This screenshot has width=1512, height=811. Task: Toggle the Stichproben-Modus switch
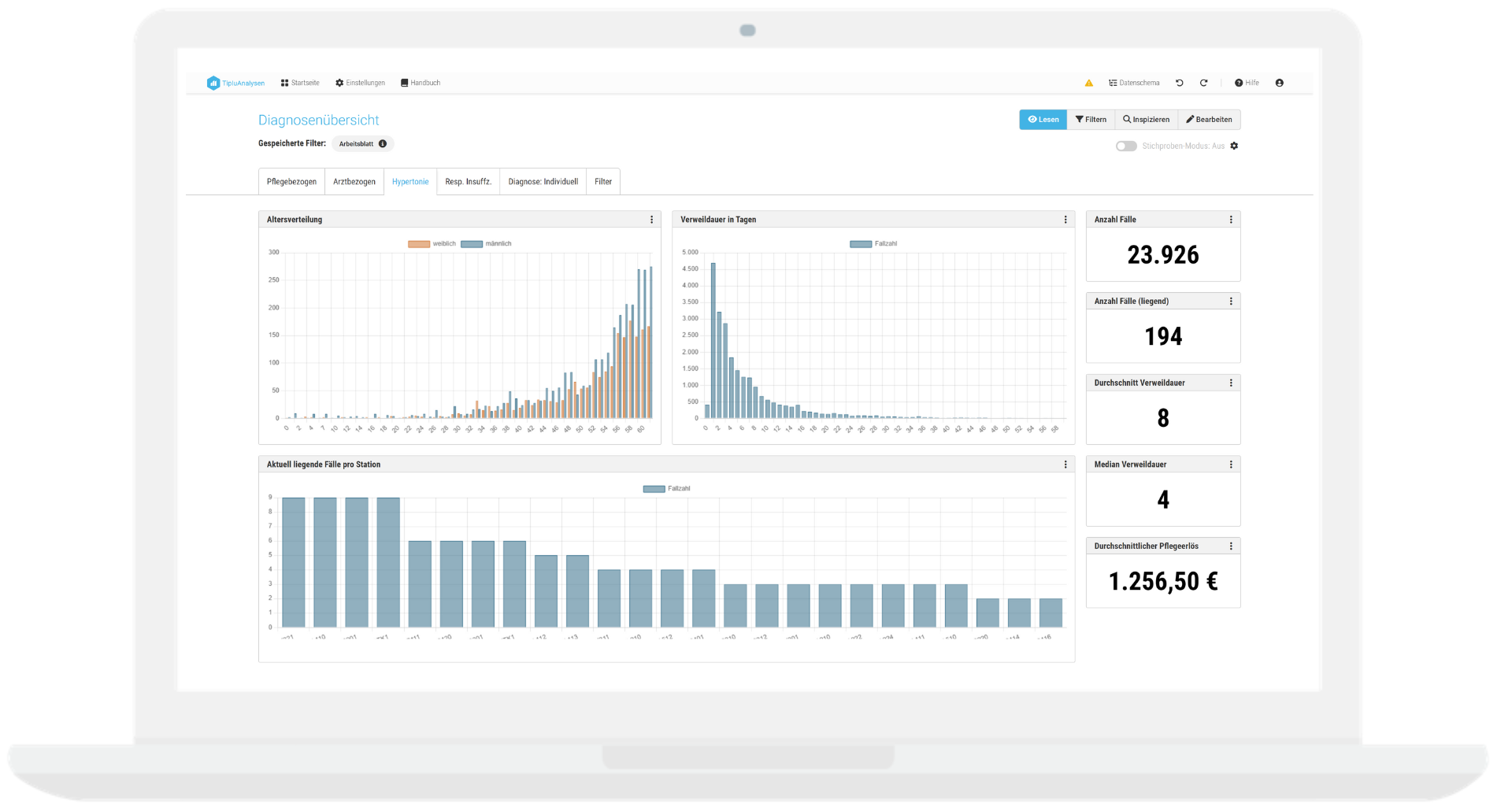click(x=1126, y=146)
